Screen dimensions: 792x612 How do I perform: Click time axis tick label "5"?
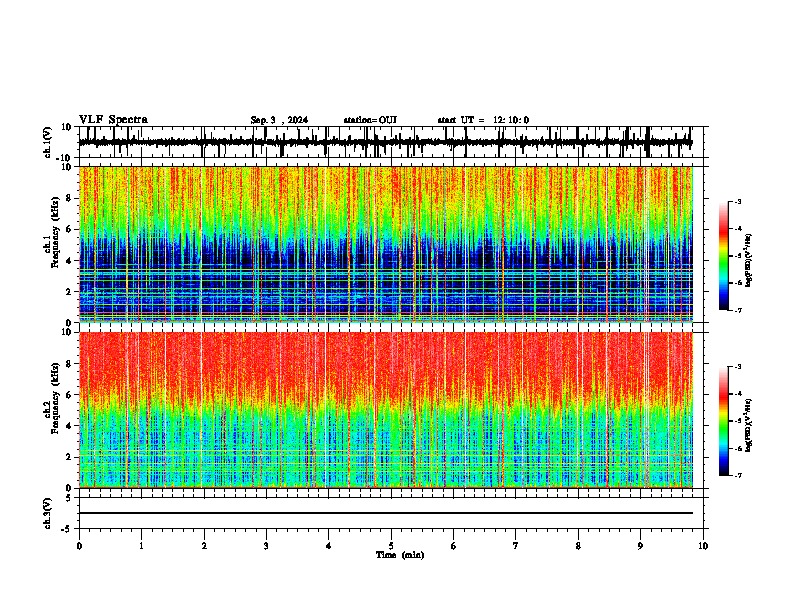point(391,546)
